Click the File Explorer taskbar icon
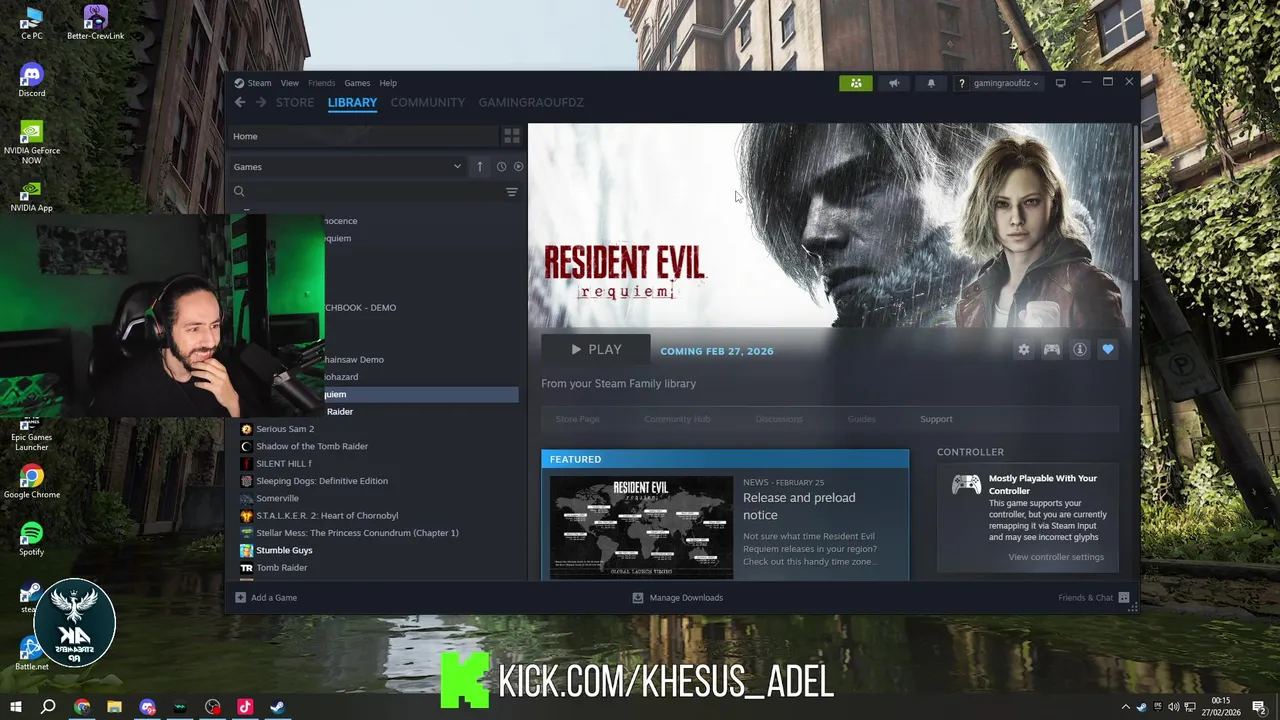This screenshot has height=720, width=1280. click(114, 707)
